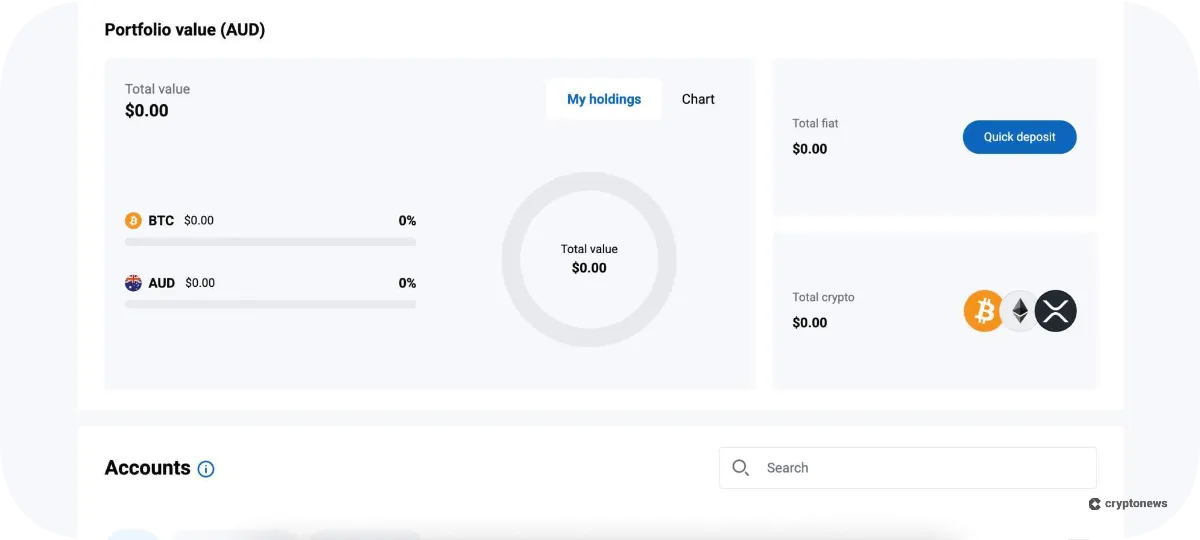Click the BTC coin icon in holdings
The height and width of the screenshot is (540, 1200).
click(133, 221)
